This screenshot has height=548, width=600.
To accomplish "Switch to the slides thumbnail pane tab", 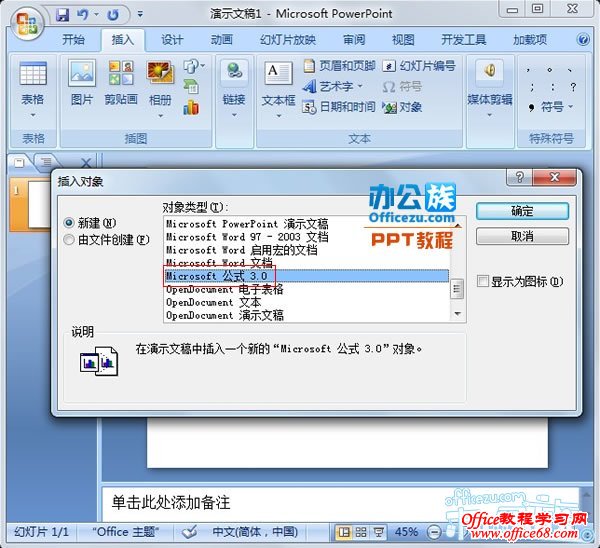I will point(18,162).
